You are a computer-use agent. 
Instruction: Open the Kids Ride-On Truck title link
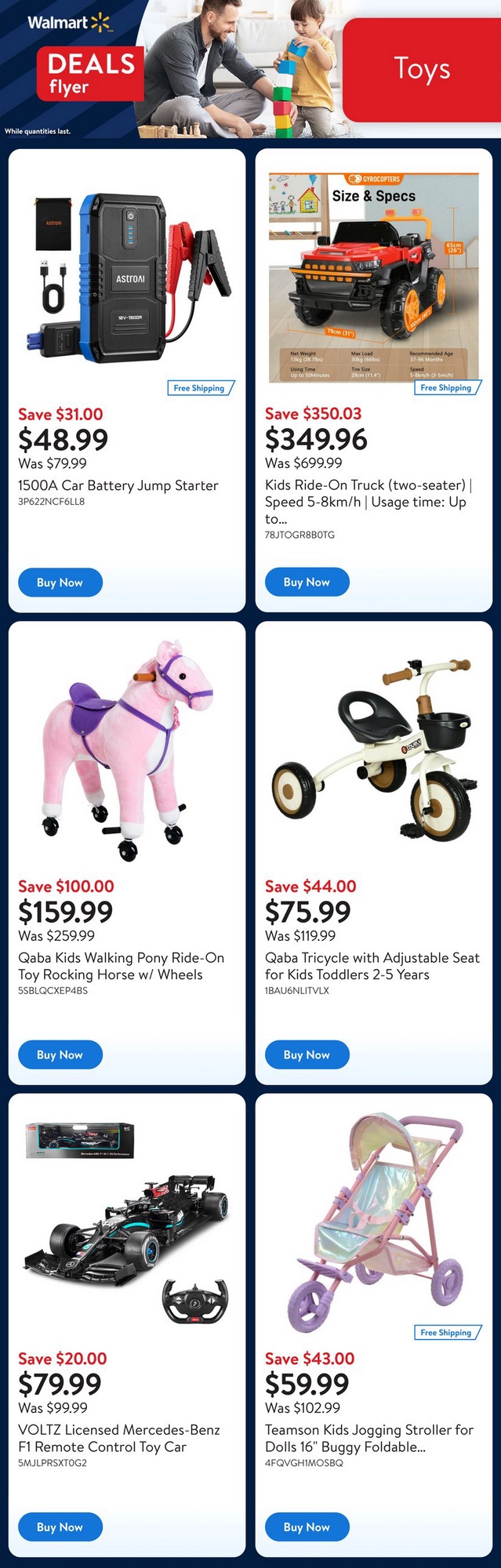point(368,502)
